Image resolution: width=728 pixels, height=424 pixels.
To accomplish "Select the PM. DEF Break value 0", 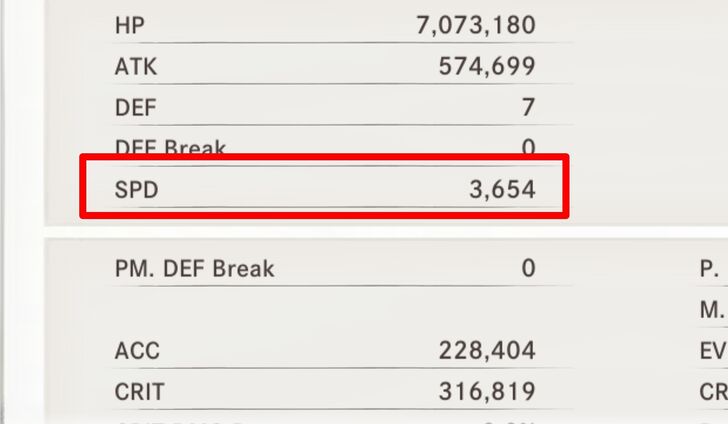I will pos(528,268).
